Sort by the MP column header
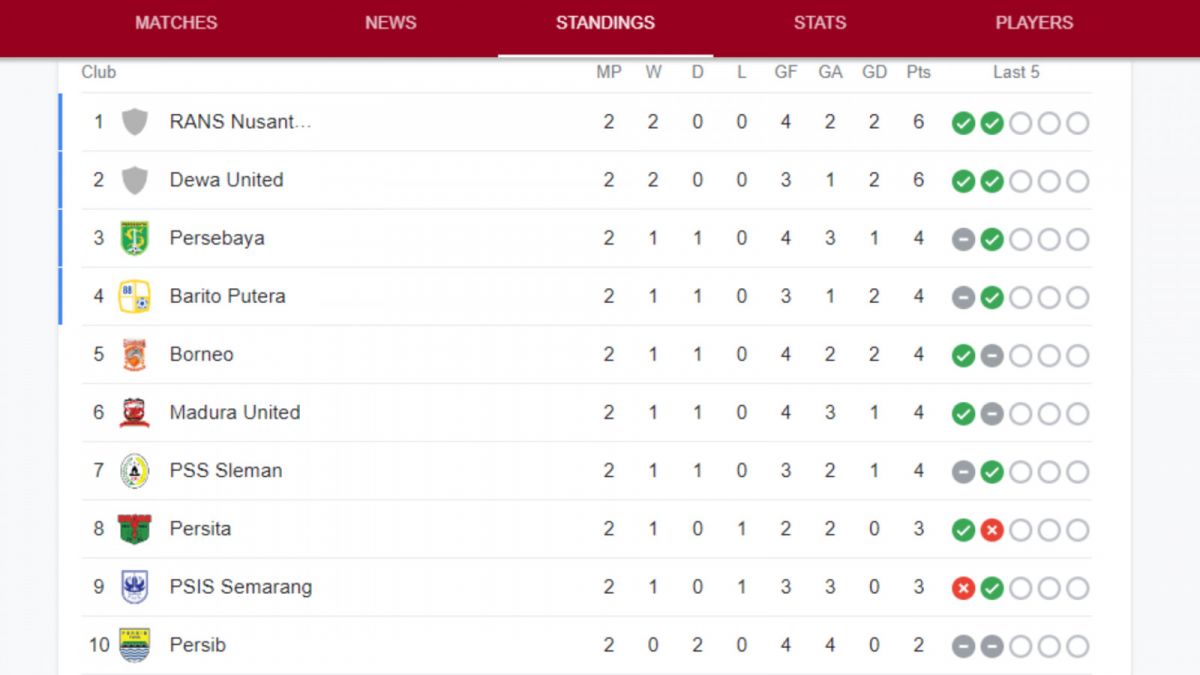 609,71
